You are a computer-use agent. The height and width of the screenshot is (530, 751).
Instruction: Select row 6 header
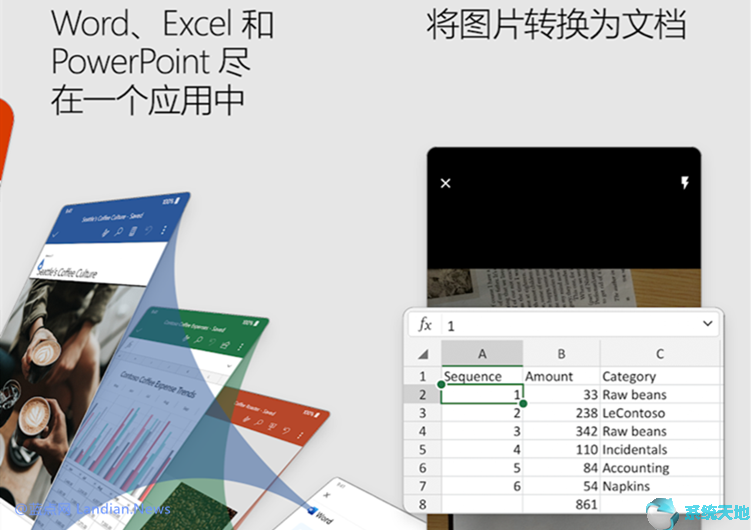point(422,467)
